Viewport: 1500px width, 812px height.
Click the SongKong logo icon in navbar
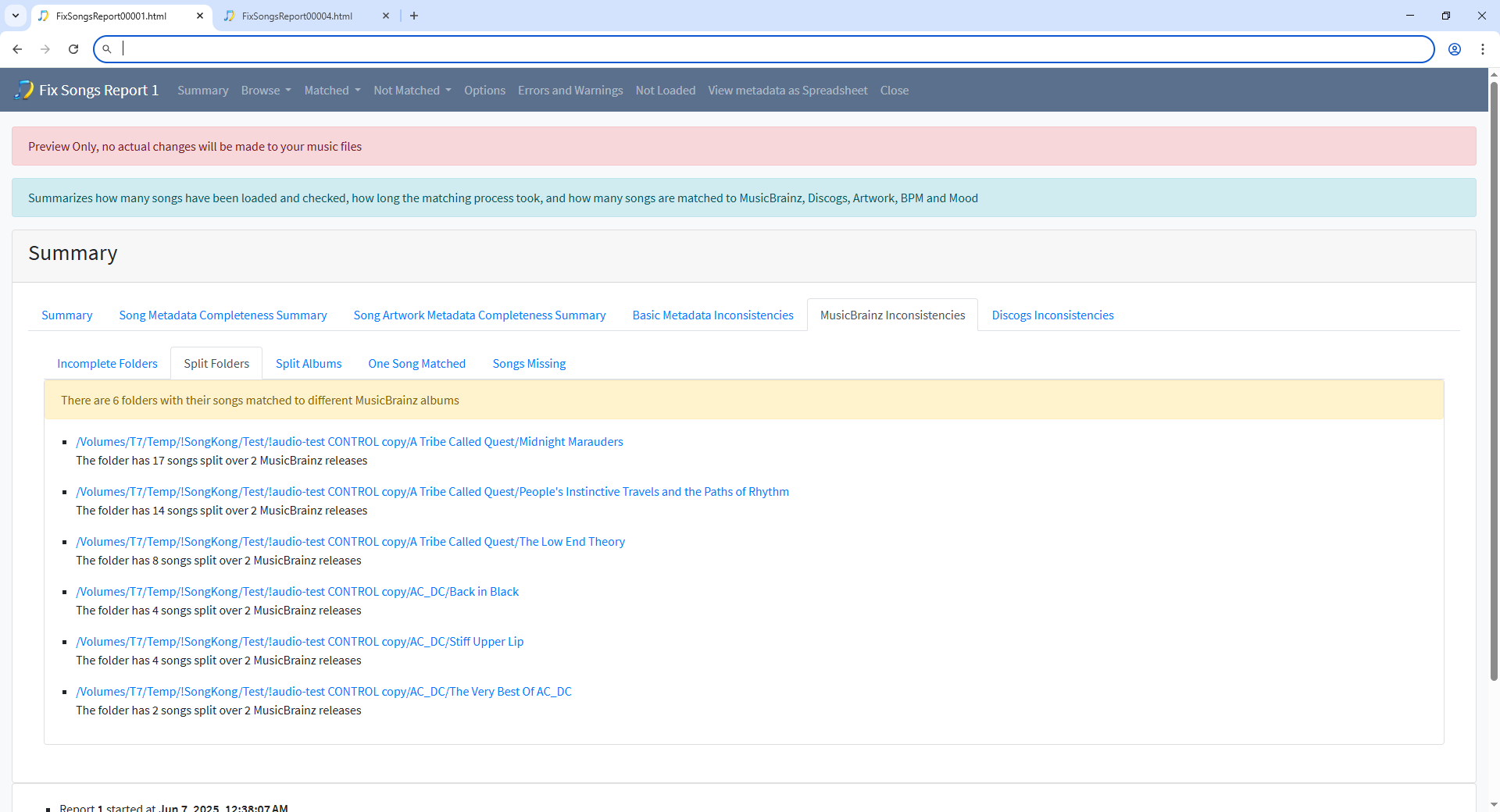[23, 90]
